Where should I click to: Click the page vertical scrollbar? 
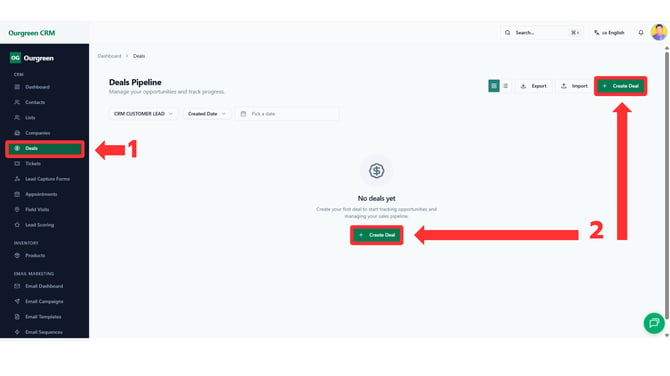pos(667,186)
